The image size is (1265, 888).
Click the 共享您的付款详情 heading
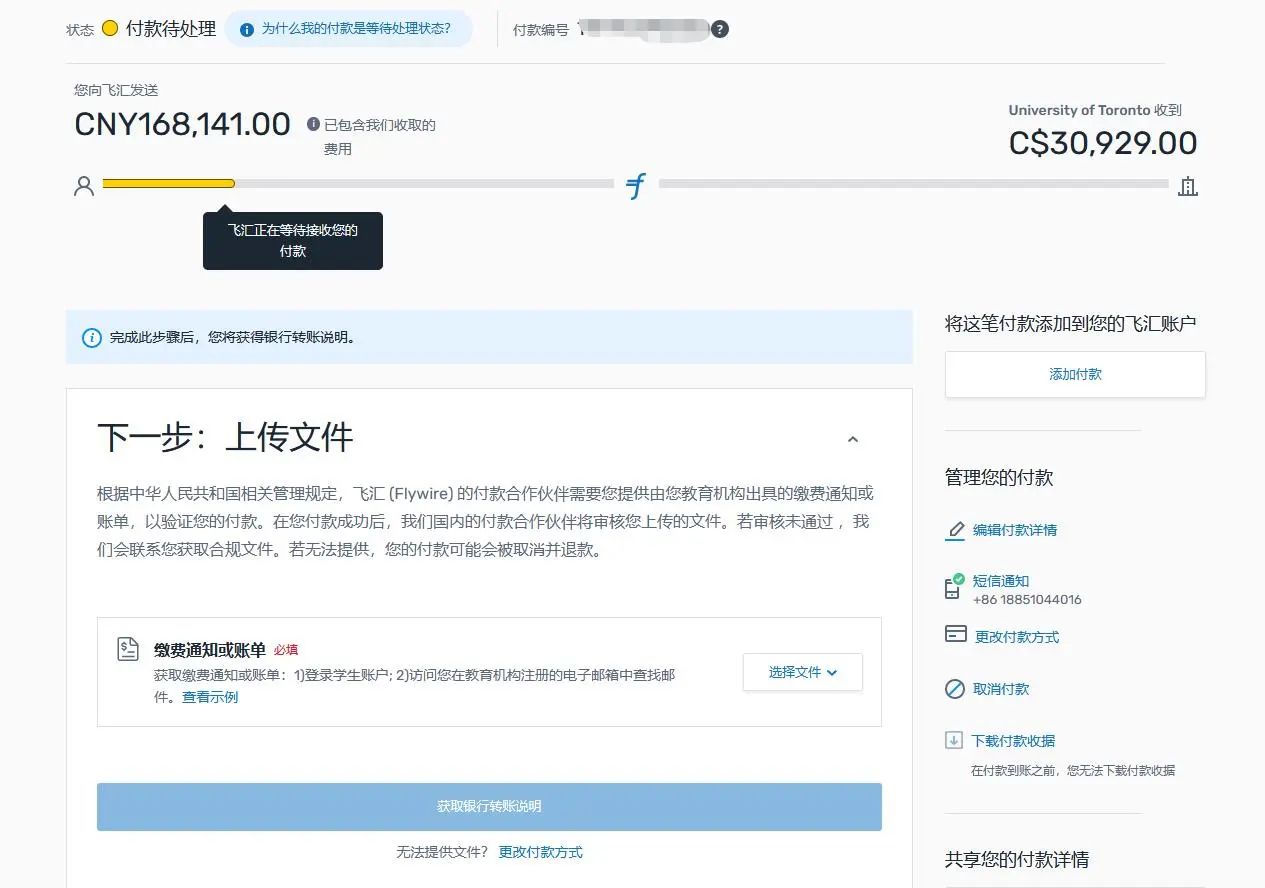(1017, 860)
